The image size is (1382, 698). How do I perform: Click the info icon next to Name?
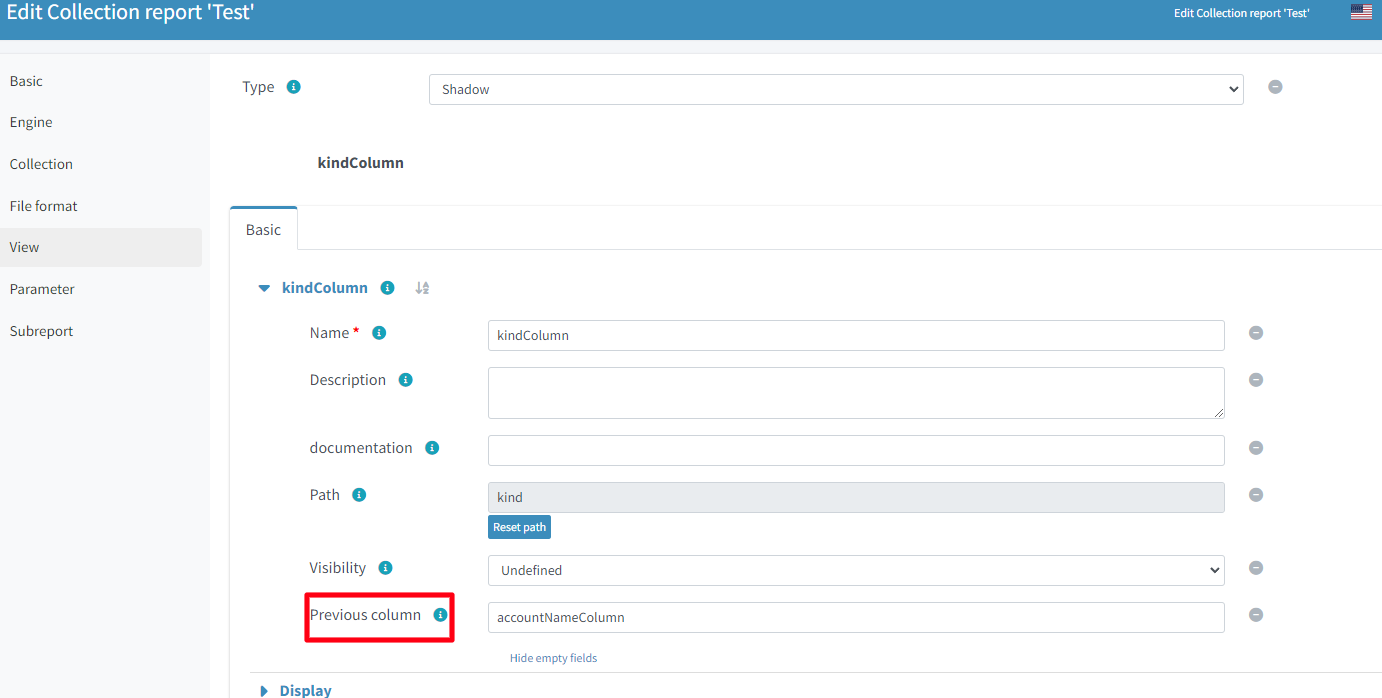pyautogui.click(x=379, y=333)
